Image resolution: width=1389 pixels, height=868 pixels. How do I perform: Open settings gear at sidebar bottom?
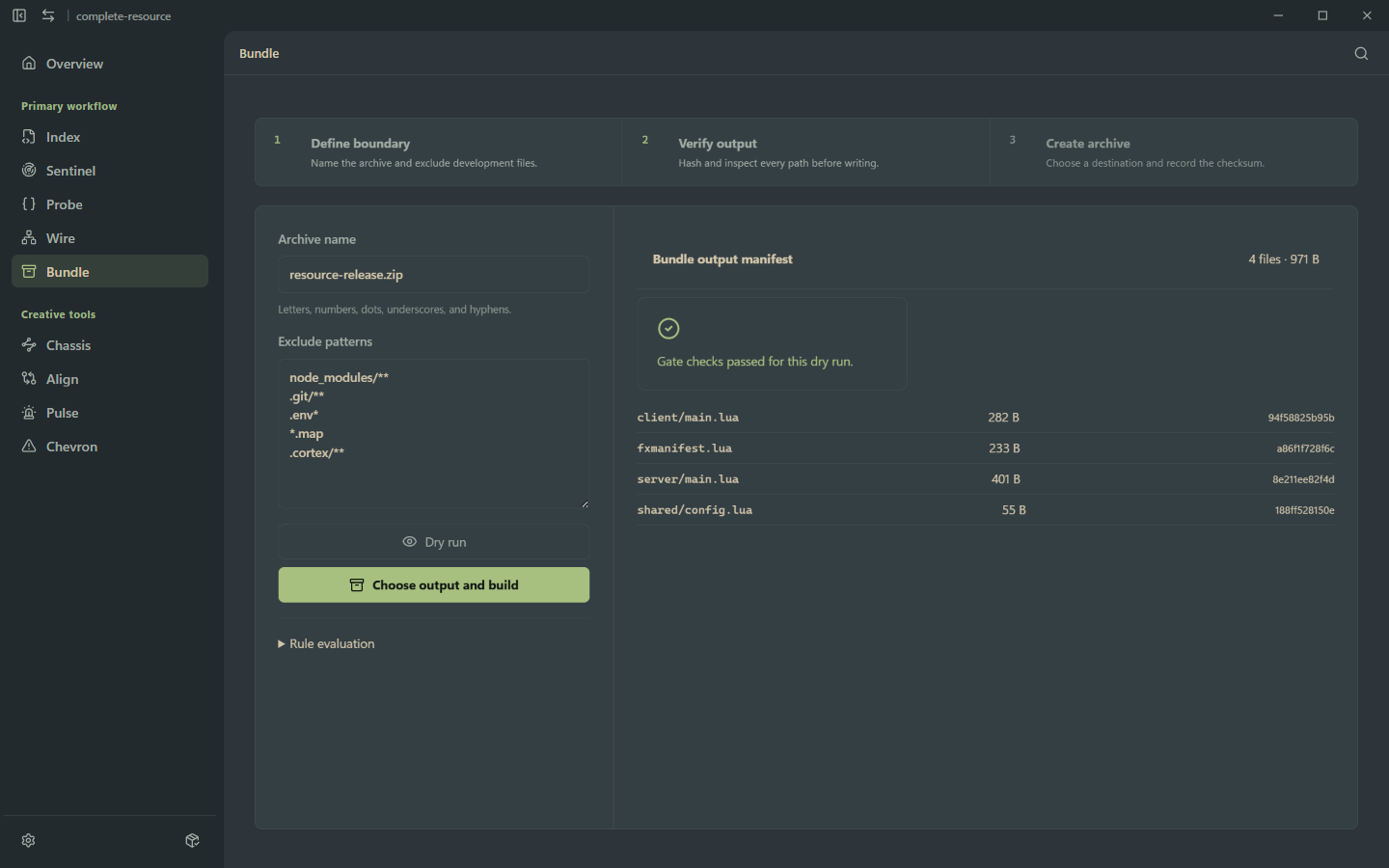28,840
